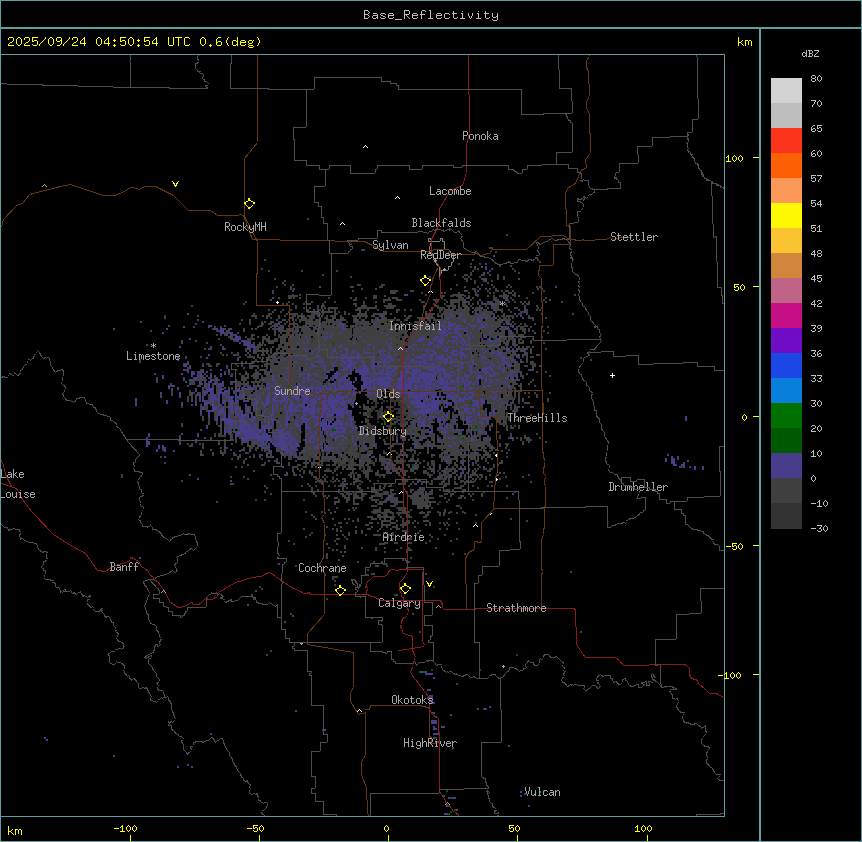Select the yellow diamond marker below RedDeer
Screen dimensions: 862x842
[425, 281]
